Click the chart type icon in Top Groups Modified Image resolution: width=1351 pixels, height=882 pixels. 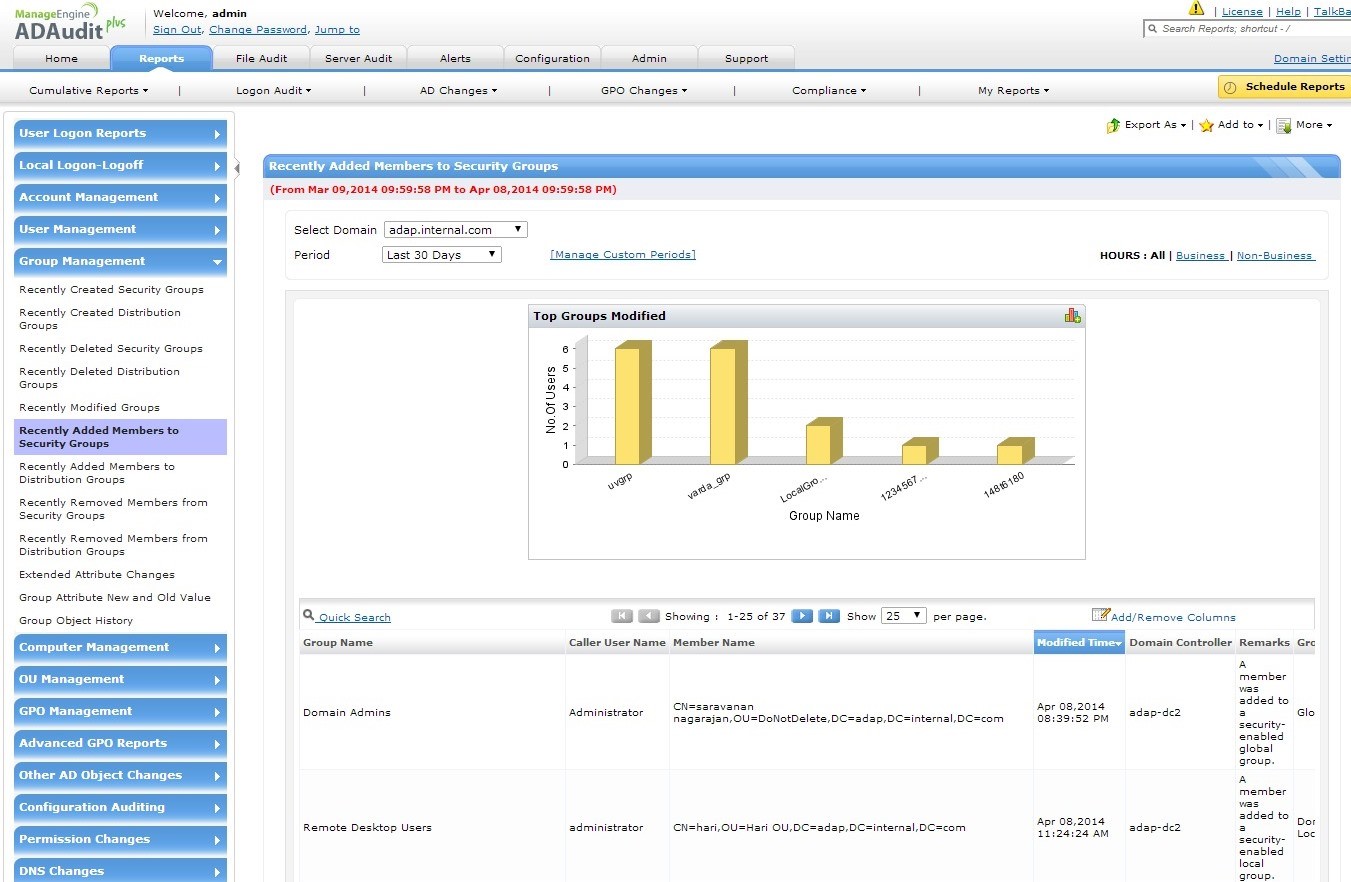click(1072, 316)
